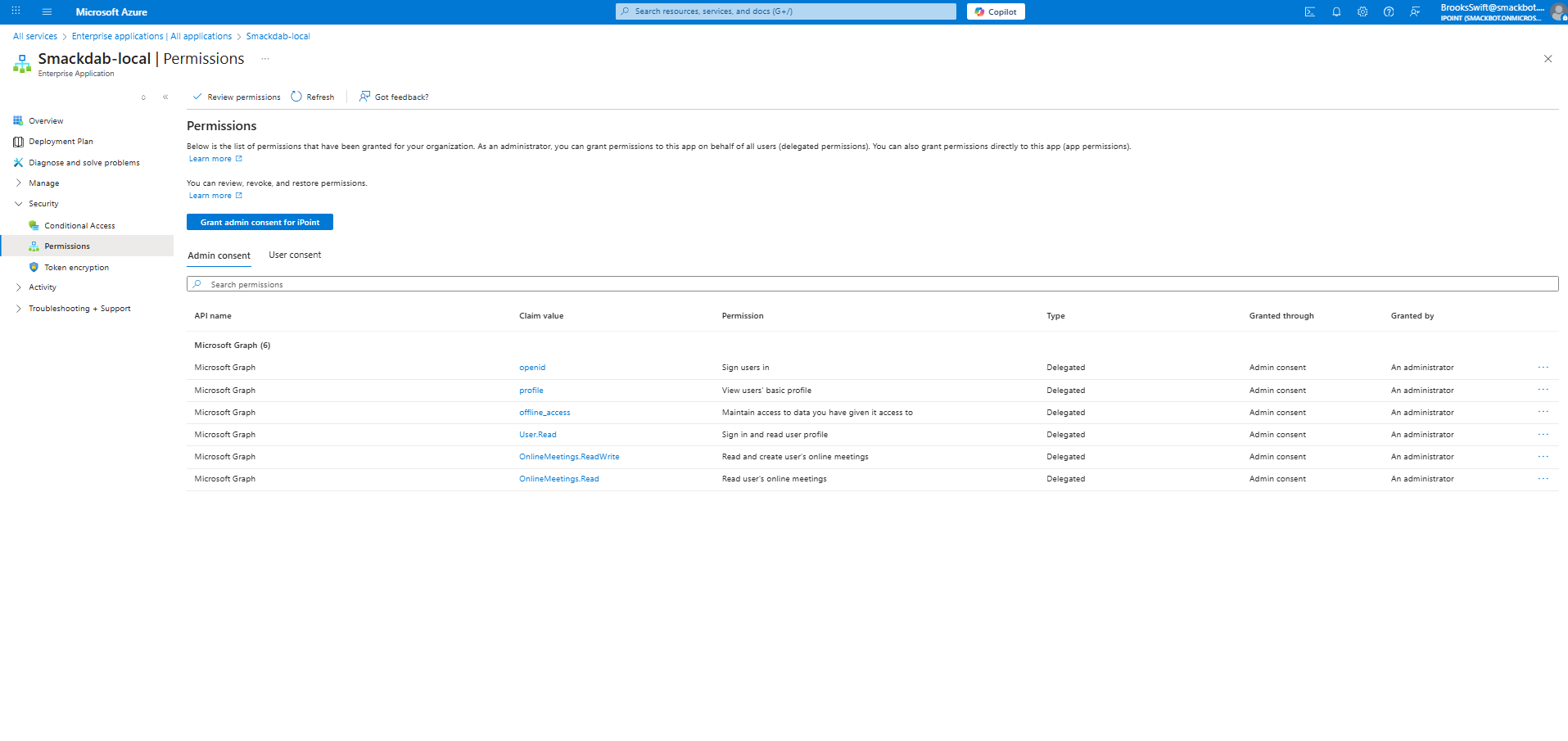Collapse the left sidebar navigation

165,97
